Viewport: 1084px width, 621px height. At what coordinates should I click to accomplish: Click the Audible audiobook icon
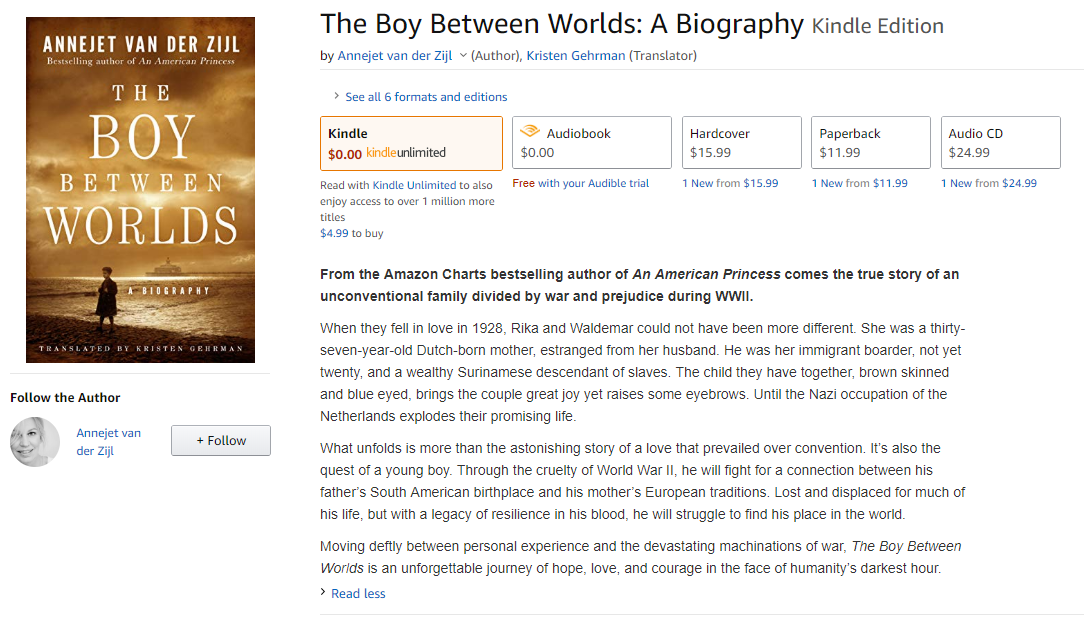click(530, 133)
